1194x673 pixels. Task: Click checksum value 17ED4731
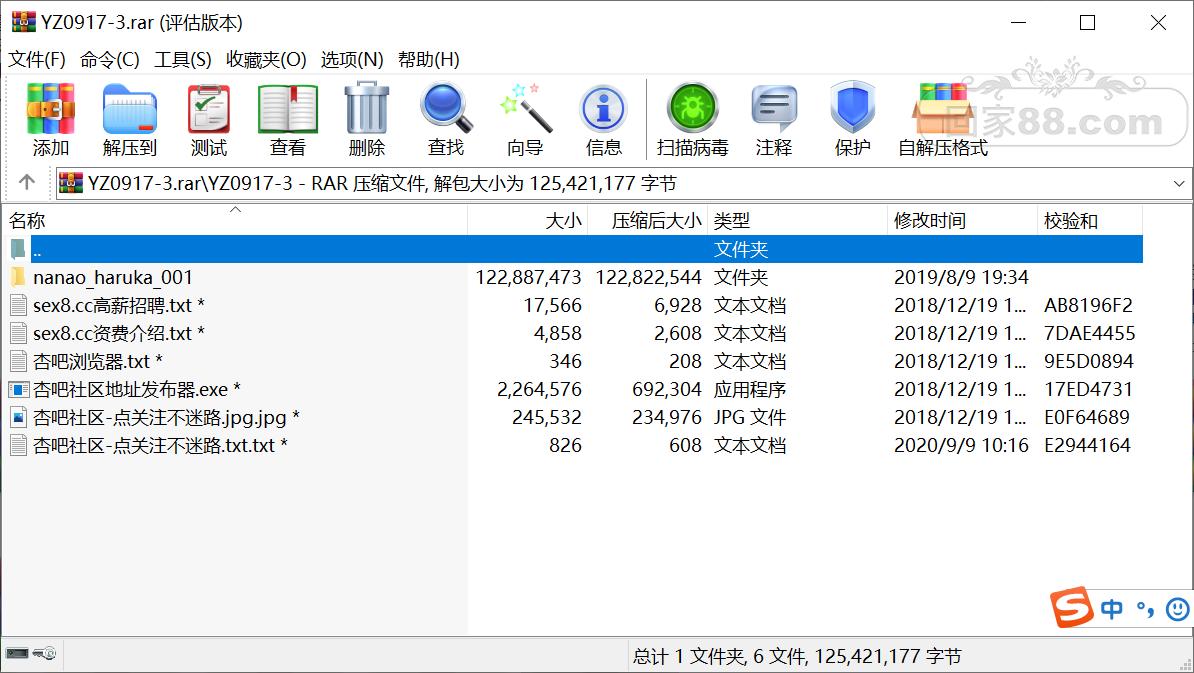pyautogui.click(x=1088, y=389)
